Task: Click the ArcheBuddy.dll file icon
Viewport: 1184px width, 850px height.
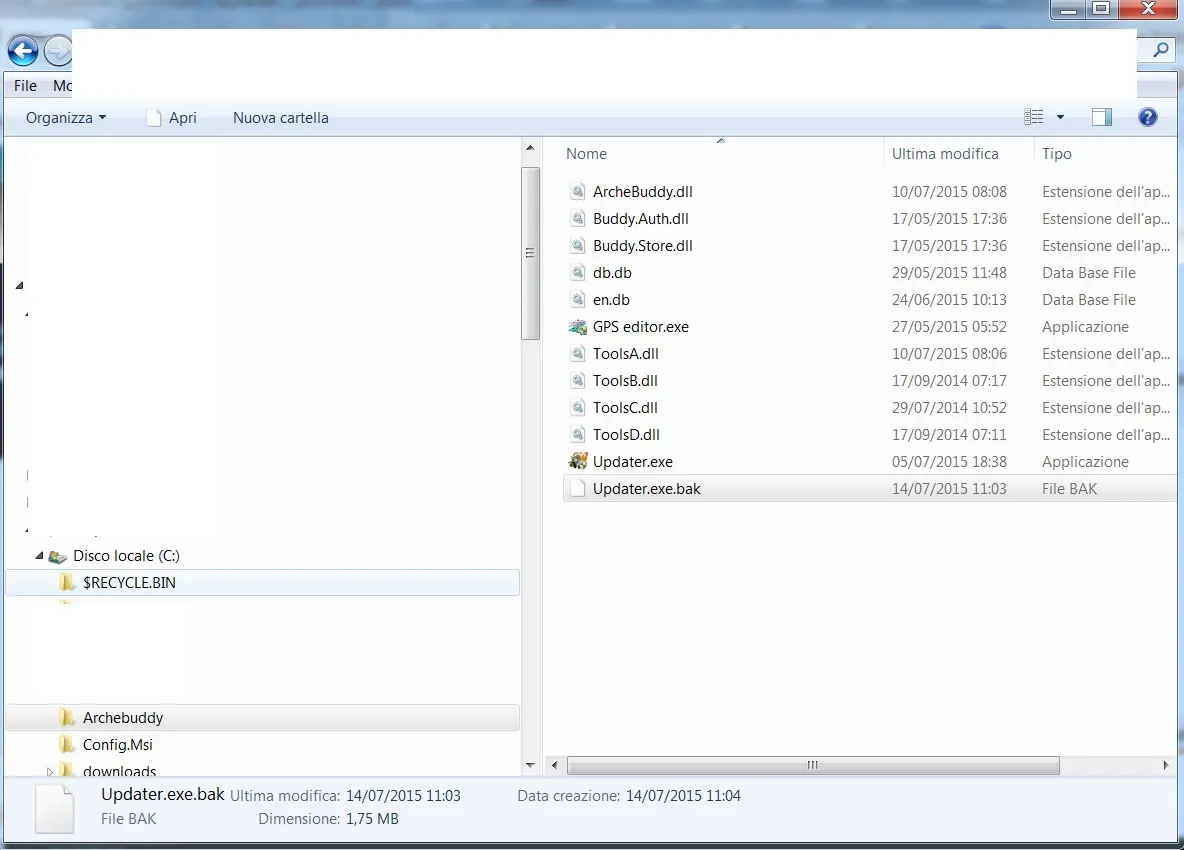Action: pos(578,192)
